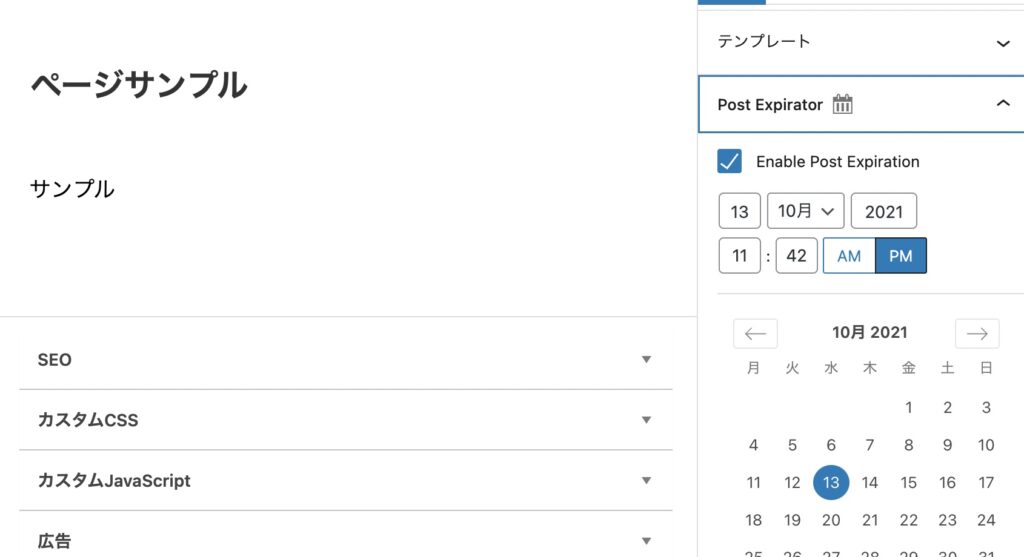Click the year field showing 2021
This screenshot has height=557, width=1024.
click(x=883, y=211)
